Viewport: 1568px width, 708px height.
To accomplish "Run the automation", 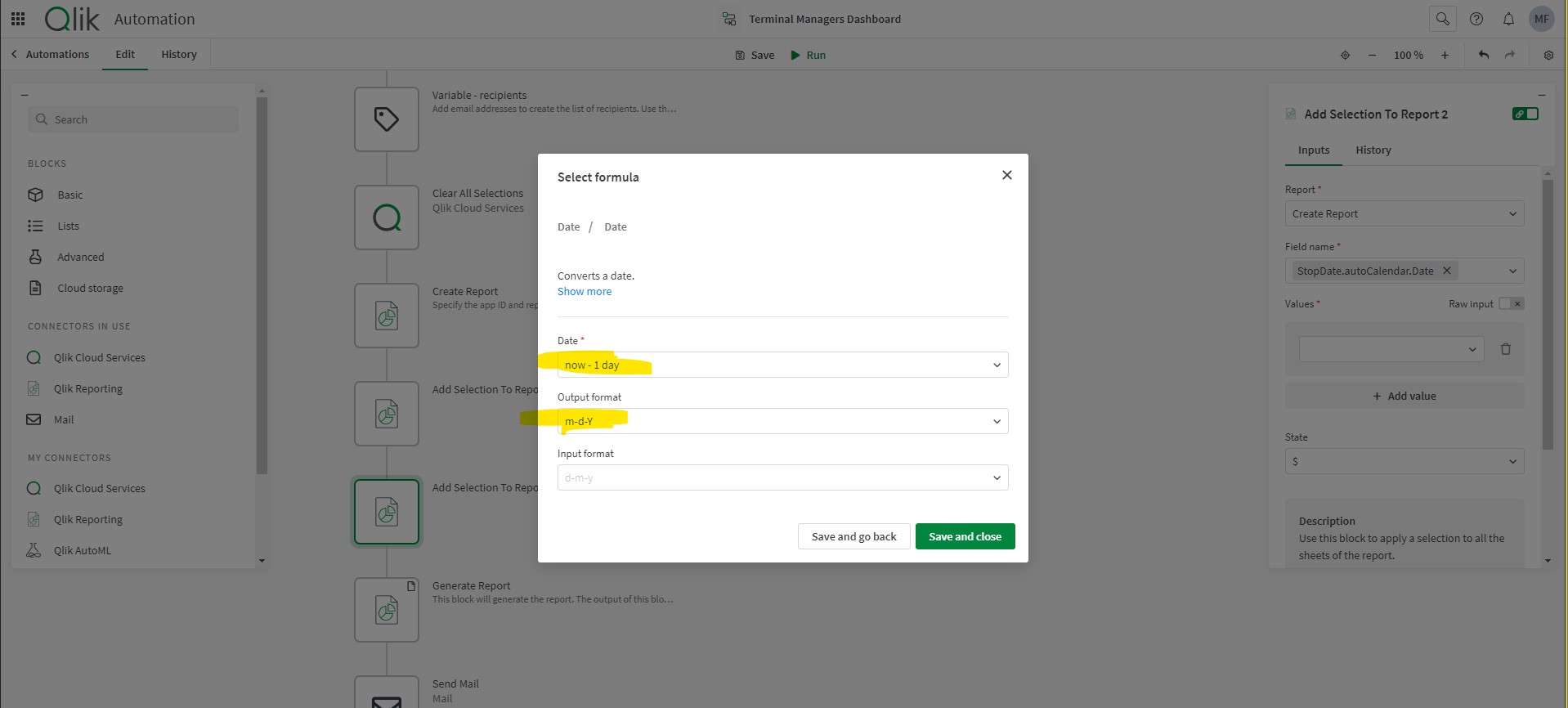I will pos(808,55).
